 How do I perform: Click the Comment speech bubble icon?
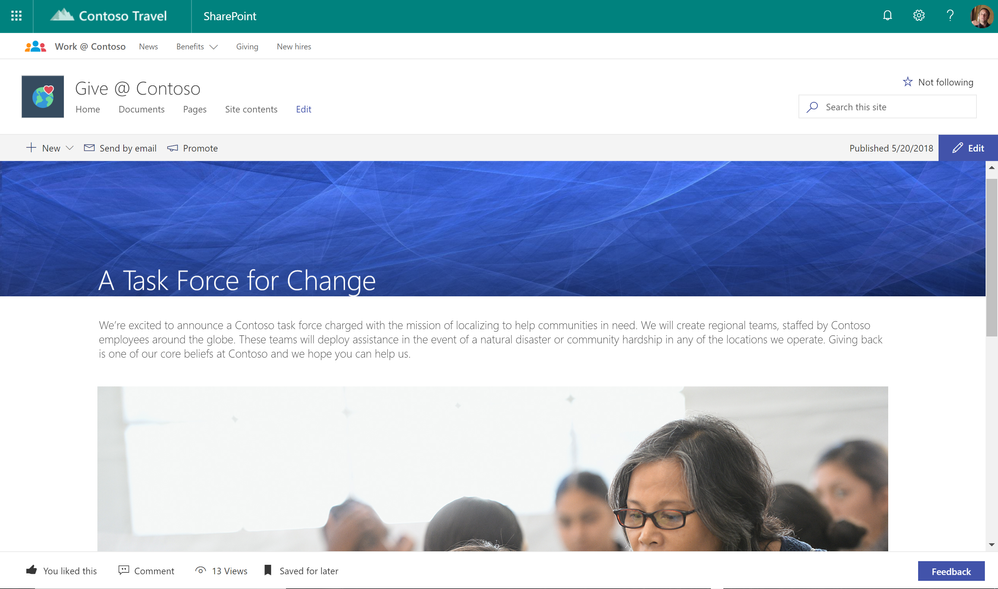coord(123,570)
